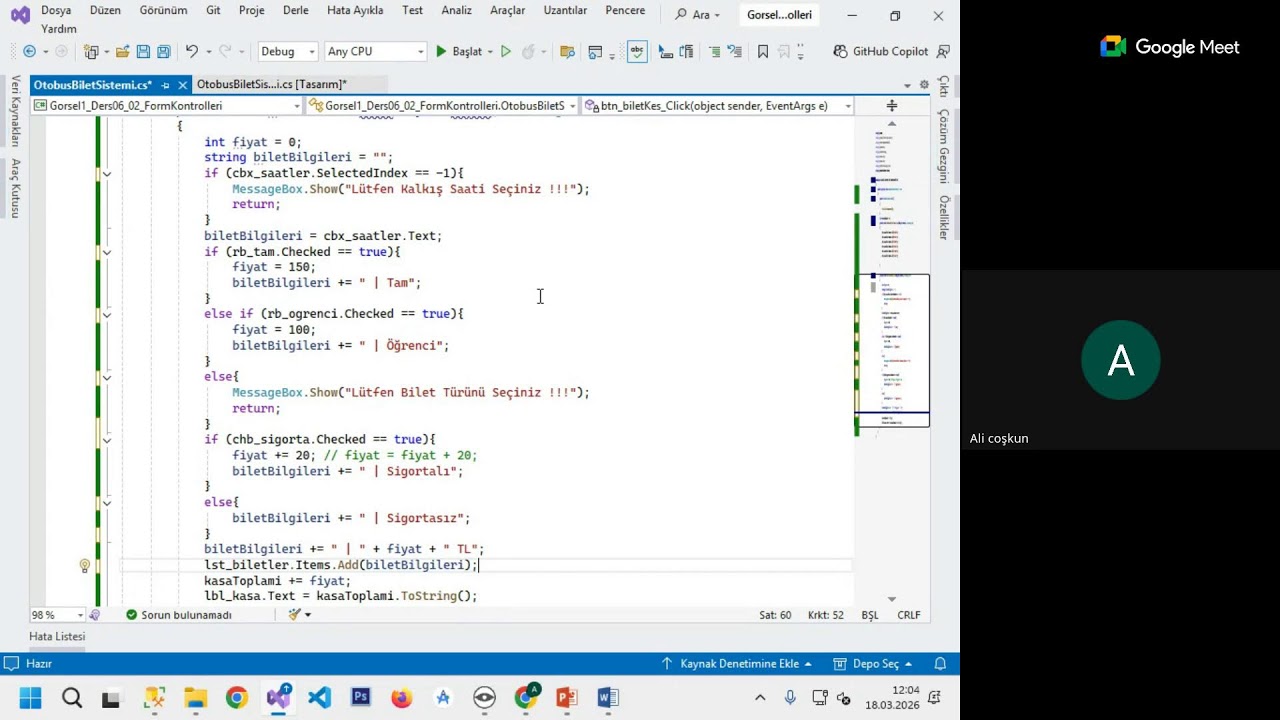Comment out selected lines via toolbar icon
The width and height of the screenshot is (1280, 720).
pos(714,51)
